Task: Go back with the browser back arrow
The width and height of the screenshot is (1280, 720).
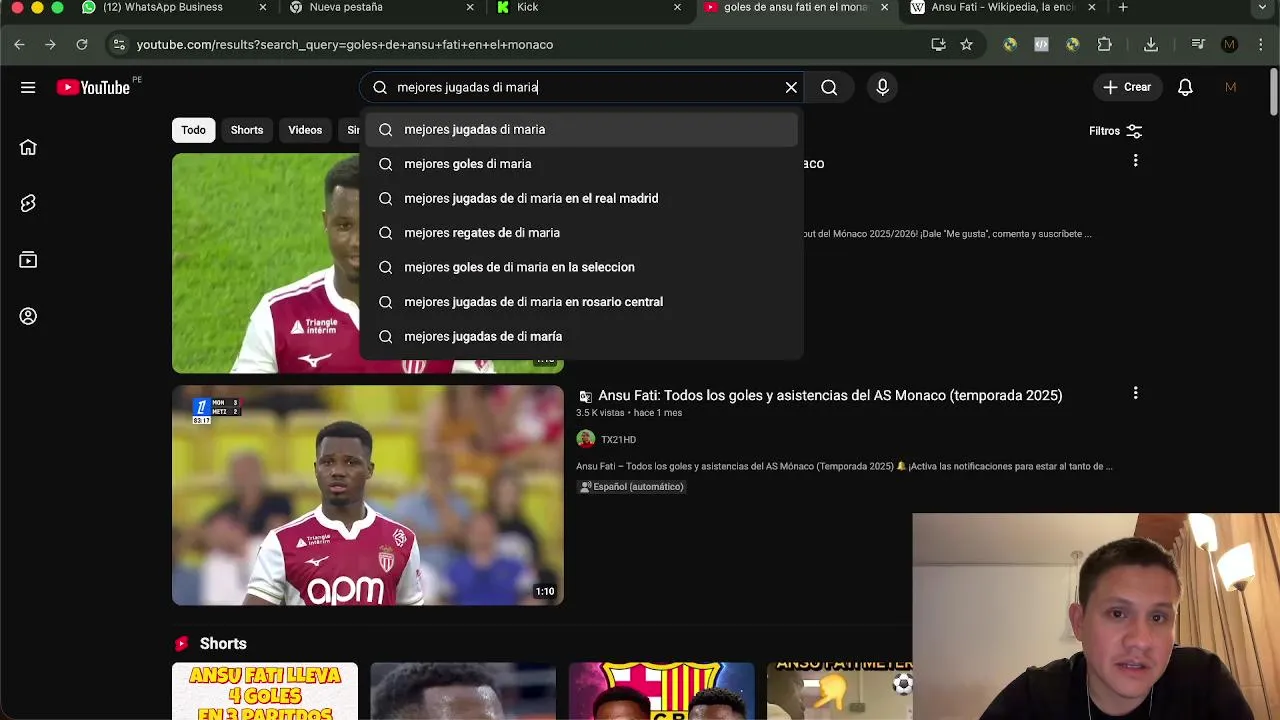Action: (x=19, y=44)
